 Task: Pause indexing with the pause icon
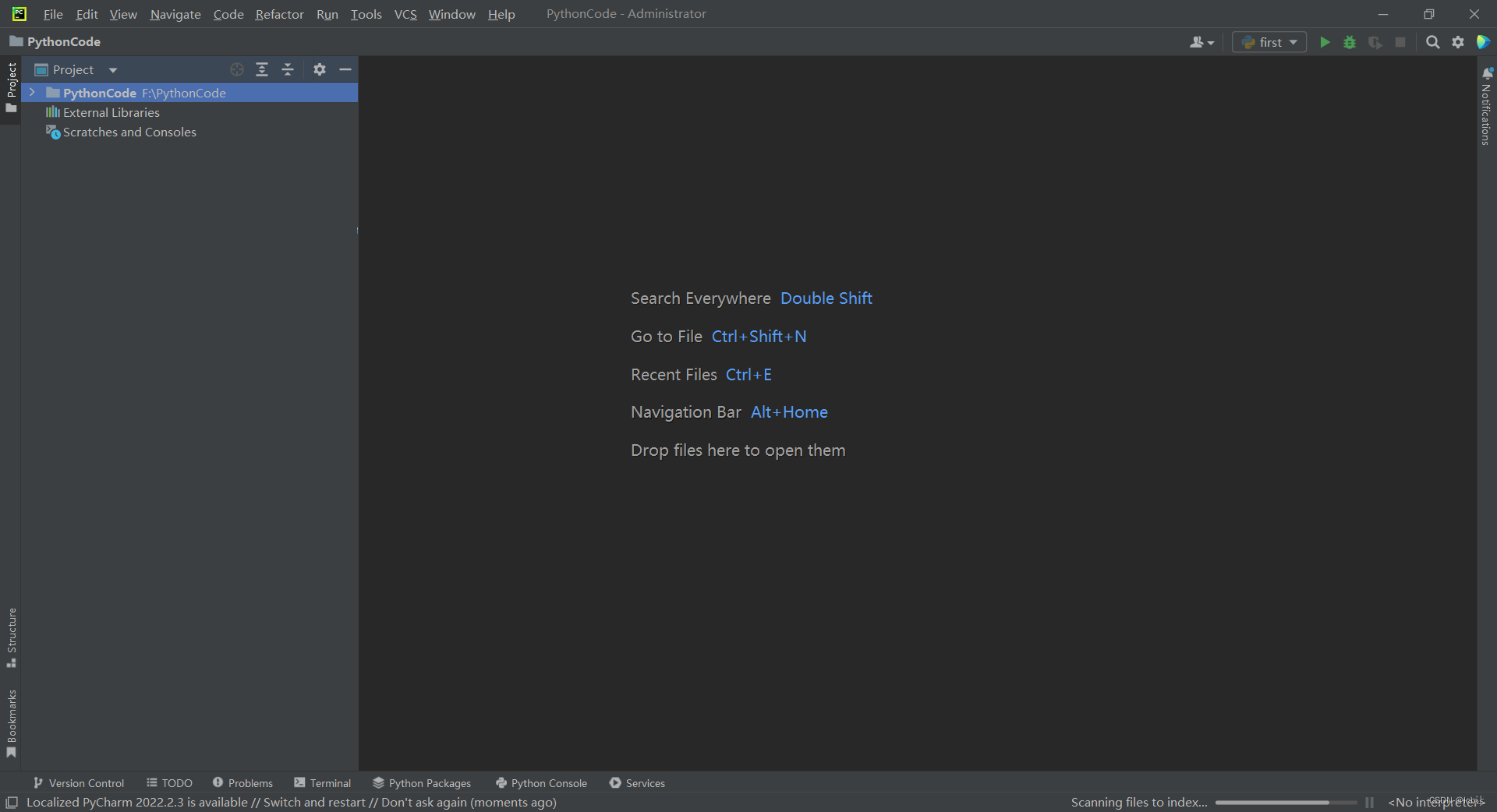[x=1370, y=803]
